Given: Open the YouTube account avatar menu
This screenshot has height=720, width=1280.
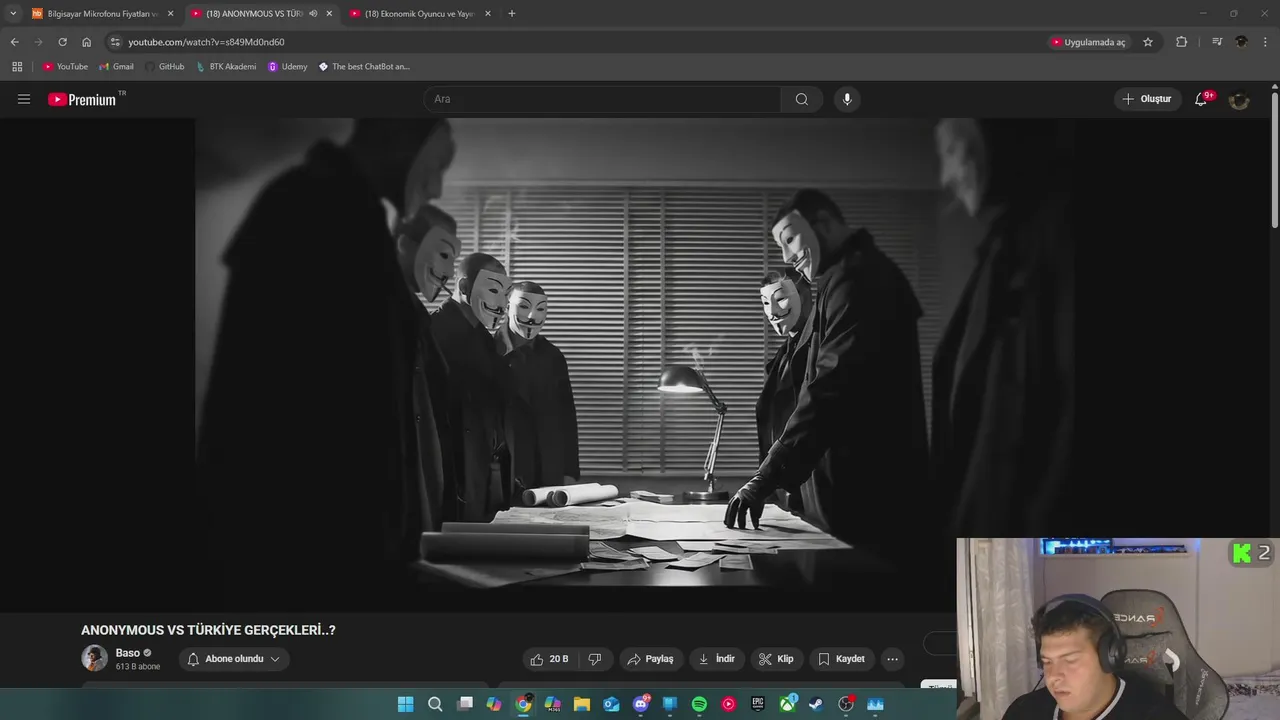Looking at the screenshot, I should point(1239,99).
